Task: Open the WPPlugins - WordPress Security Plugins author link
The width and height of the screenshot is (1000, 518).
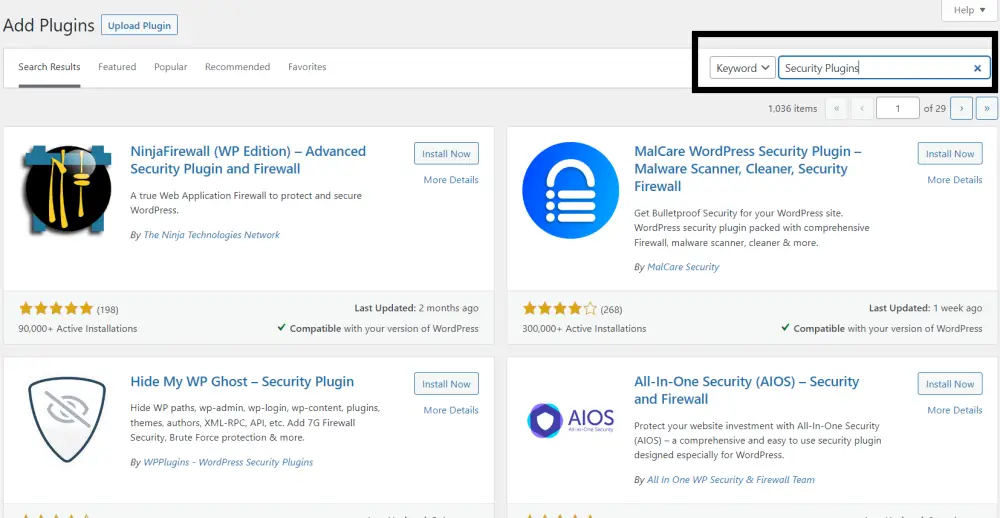Action: [228, 462]
